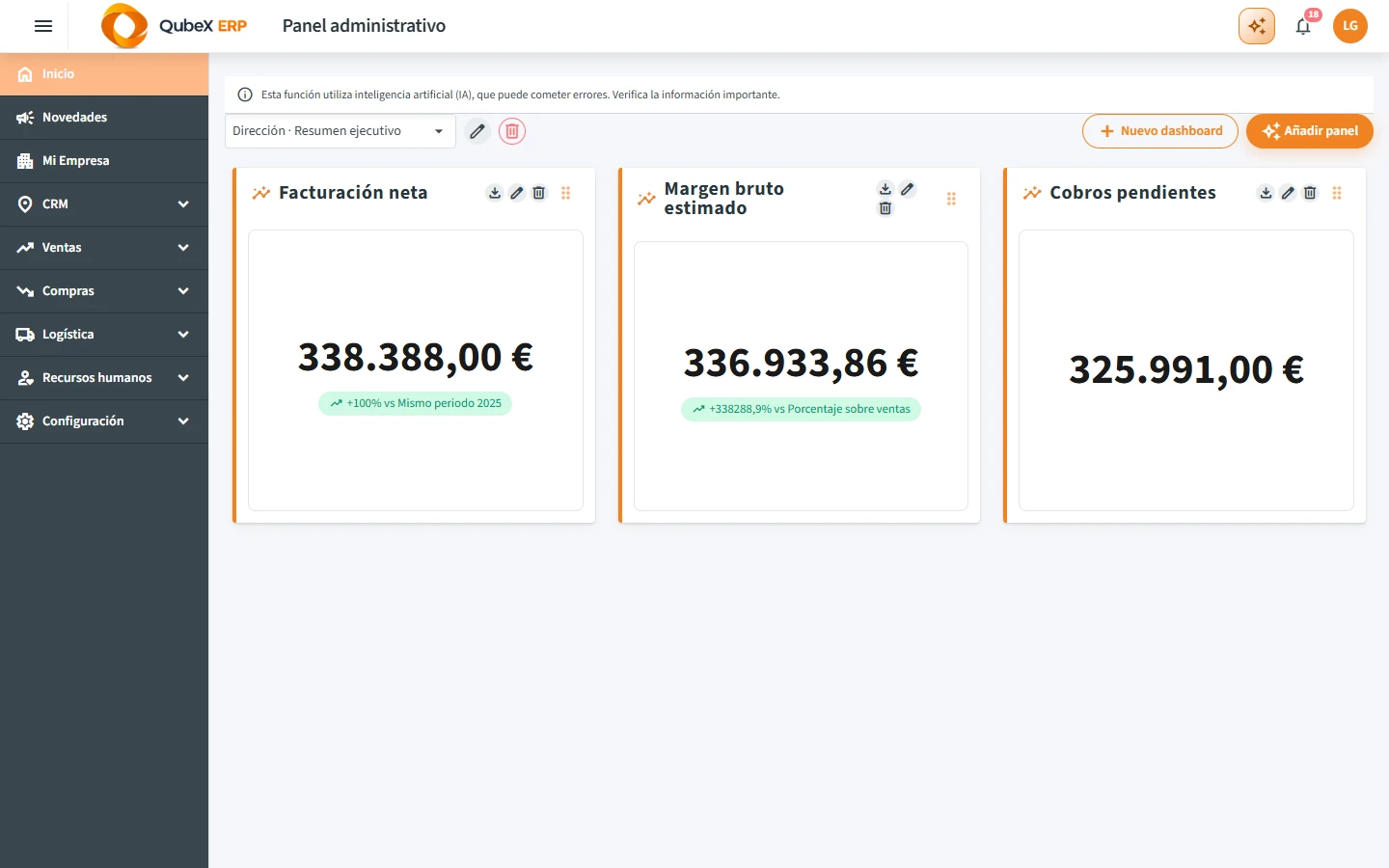Open Mi Empresa in the sidebar
The height and width of the screenshot is (868, 1389).
click(104, 161)
